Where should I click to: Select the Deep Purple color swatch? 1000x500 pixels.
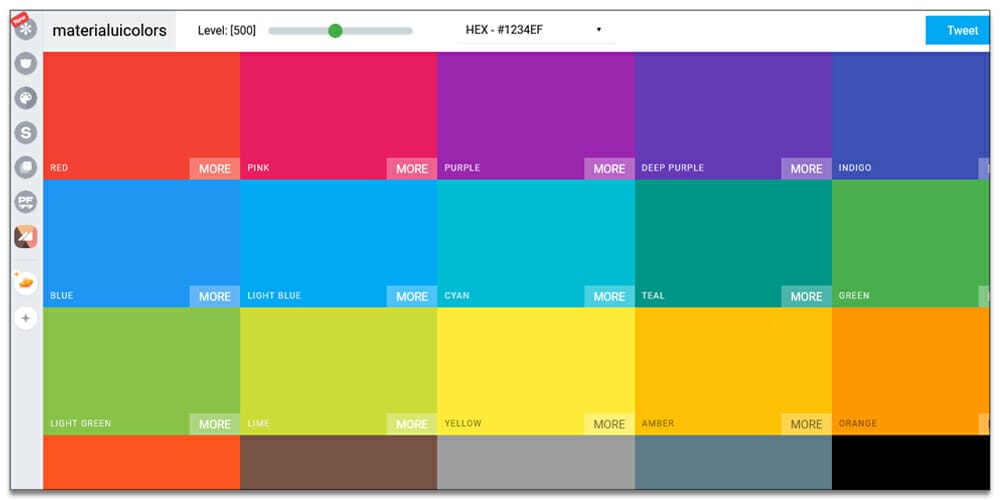pyautogui.click(x=733, y=115)
